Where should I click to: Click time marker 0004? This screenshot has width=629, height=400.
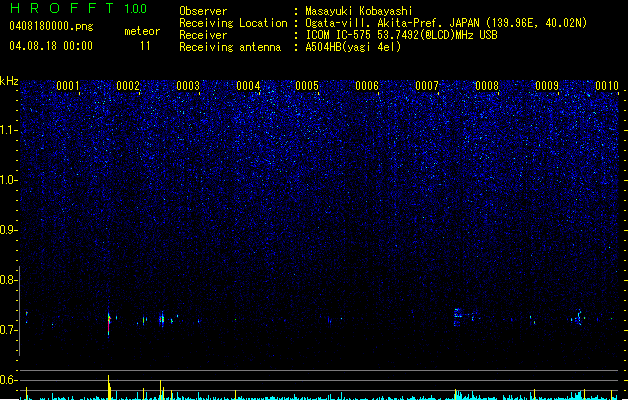[248, 86]
